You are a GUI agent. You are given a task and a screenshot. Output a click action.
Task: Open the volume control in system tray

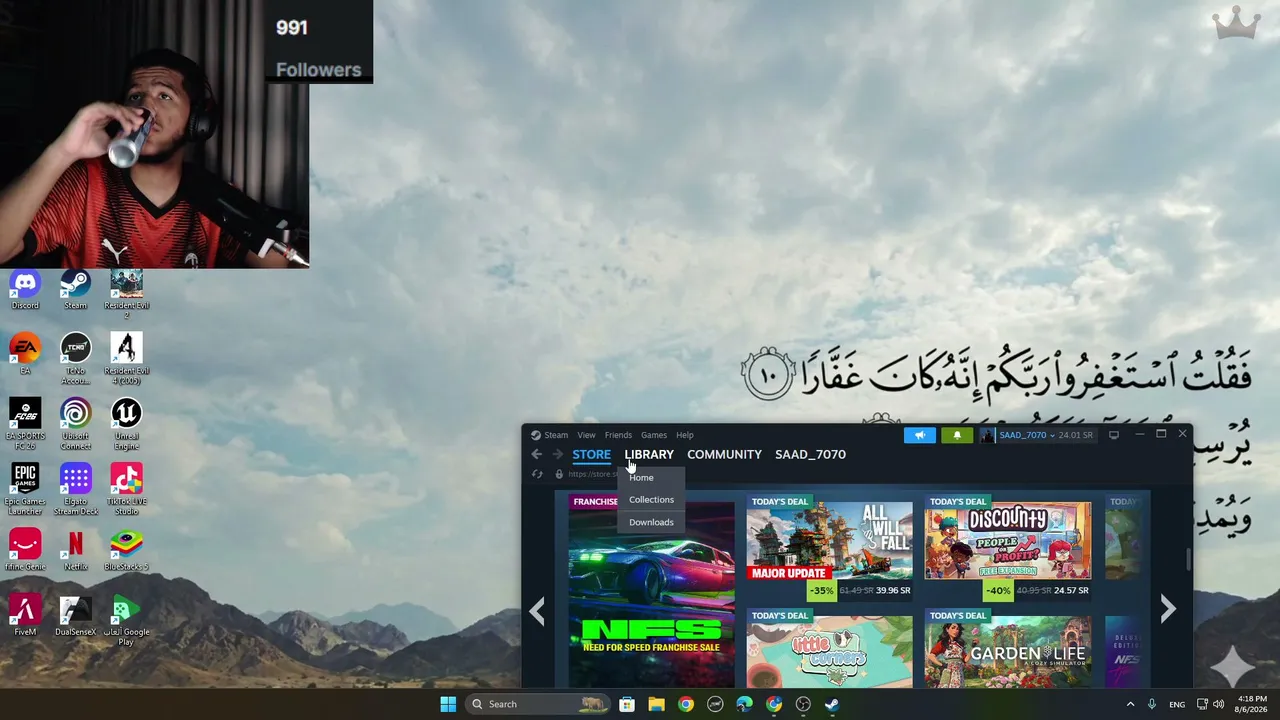(1218, 704)
